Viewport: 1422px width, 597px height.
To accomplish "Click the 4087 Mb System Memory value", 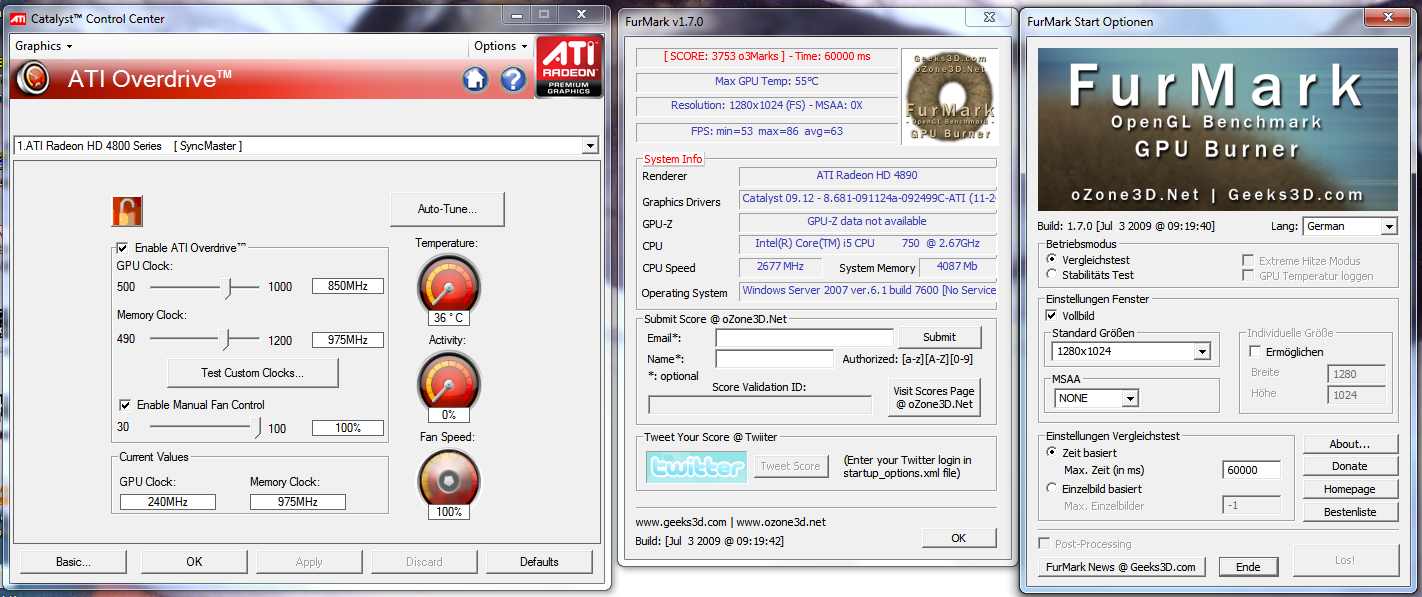I will pos(957,267).
